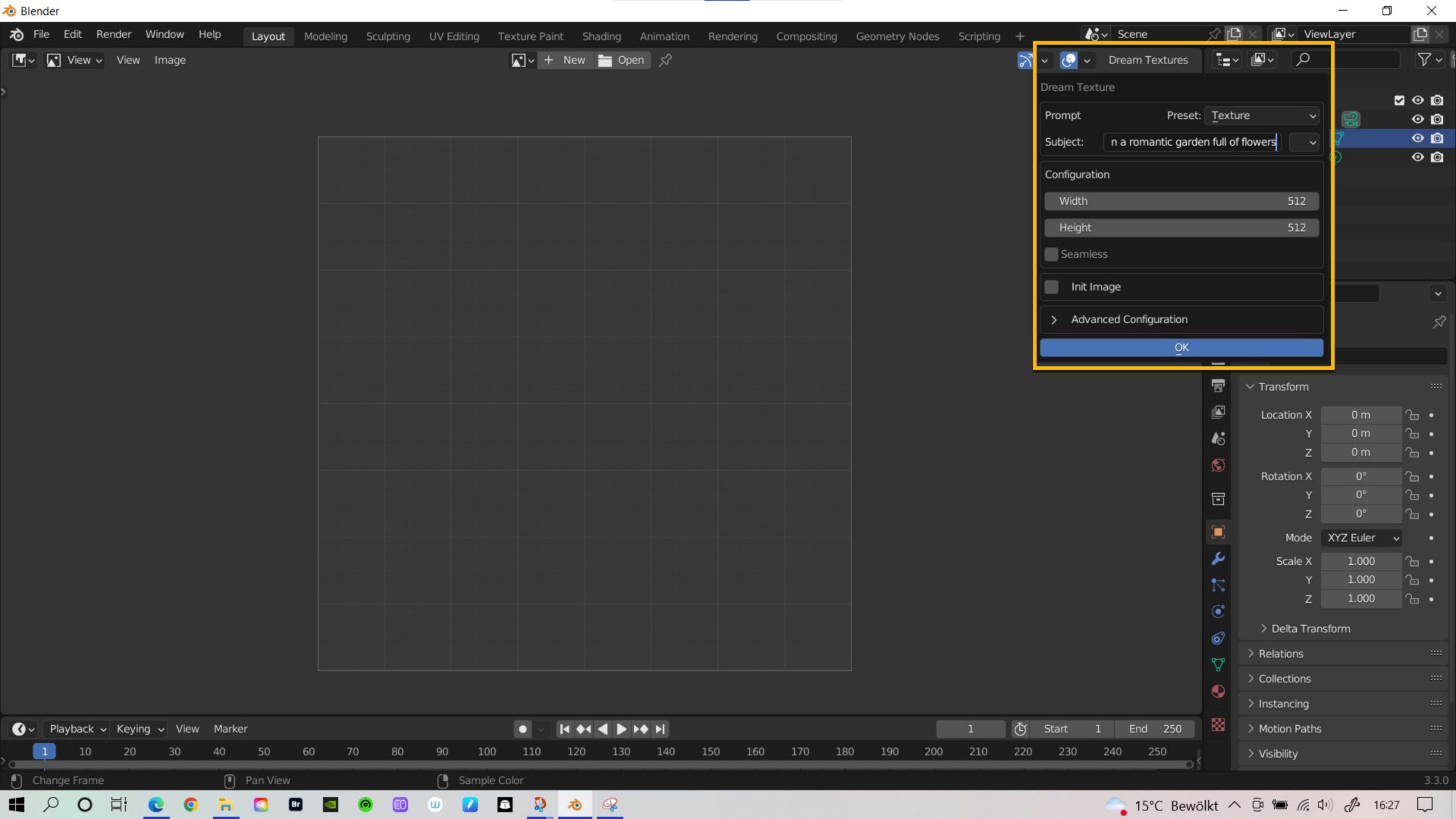Toggle use preview range clock icon
This screenshot has height=819, width=1456.
point(1020,729)
